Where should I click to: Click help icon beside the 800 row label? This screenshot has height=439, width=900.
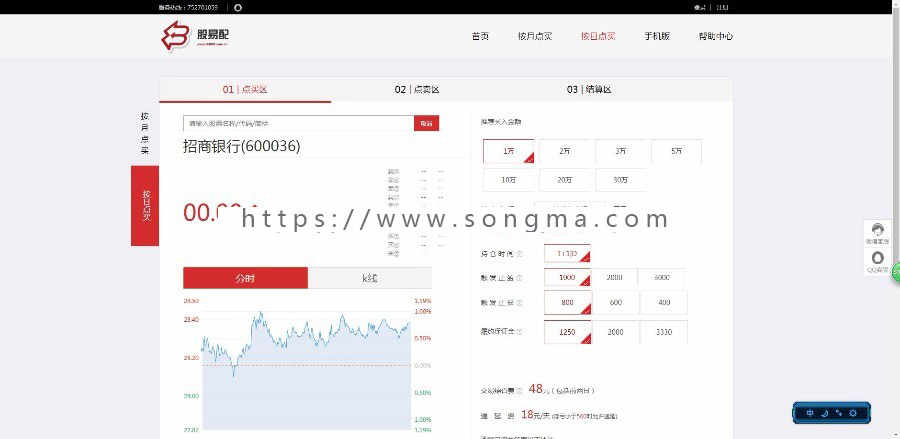(519, 302)
